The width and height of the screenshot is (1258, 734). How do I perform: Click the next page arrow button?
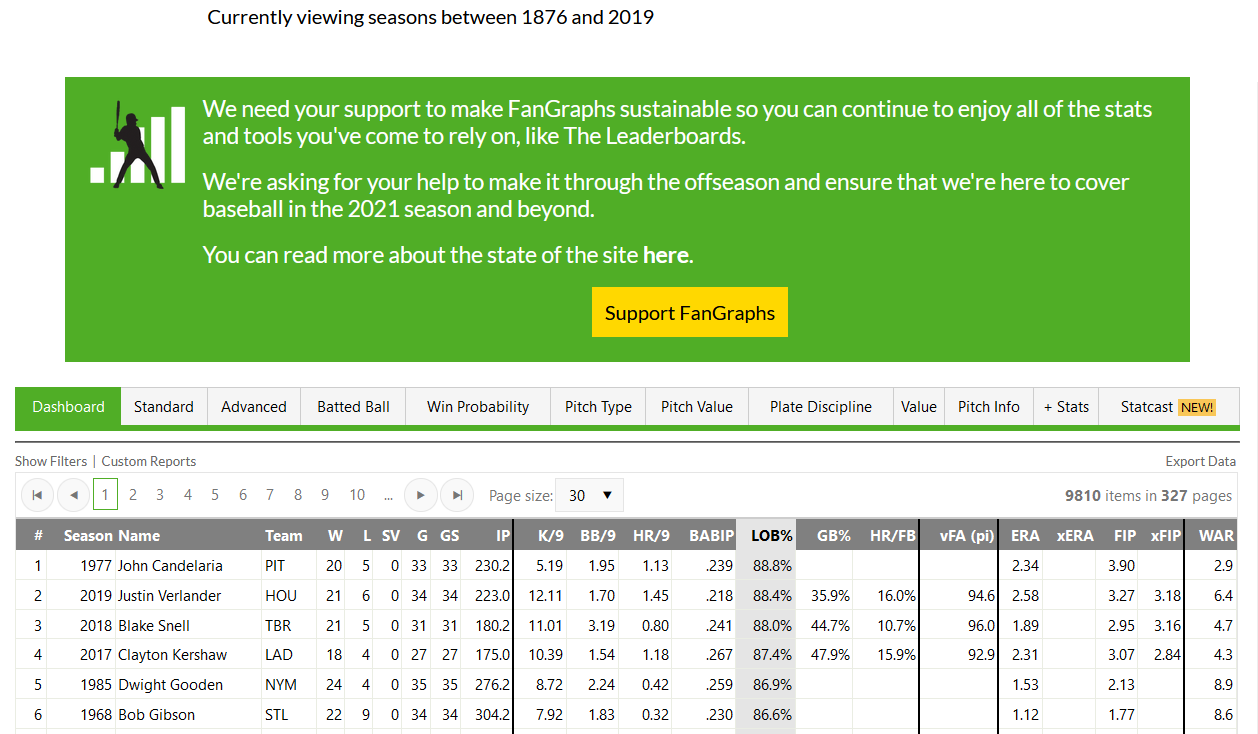tap(421, 495)
